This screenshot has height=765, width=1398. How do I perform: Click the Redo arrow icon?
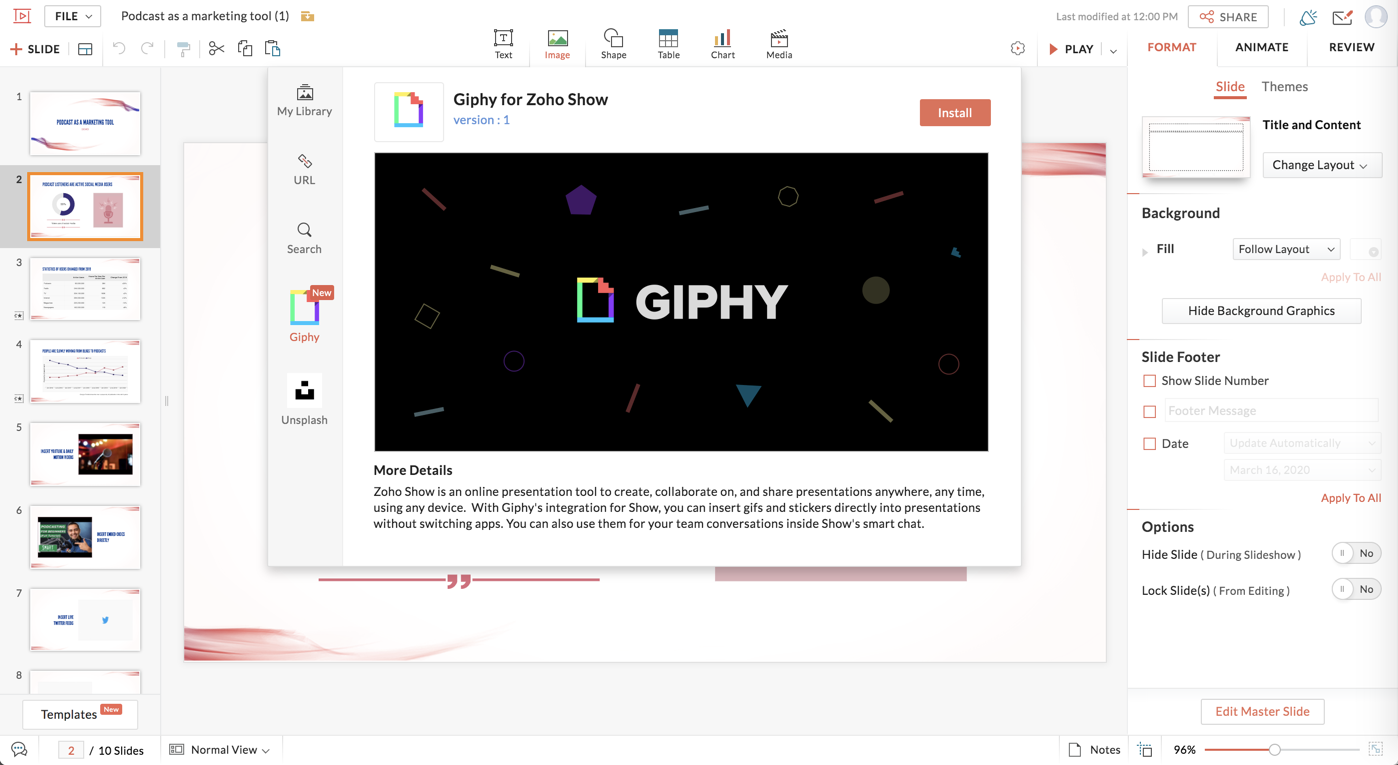point(147,49)
